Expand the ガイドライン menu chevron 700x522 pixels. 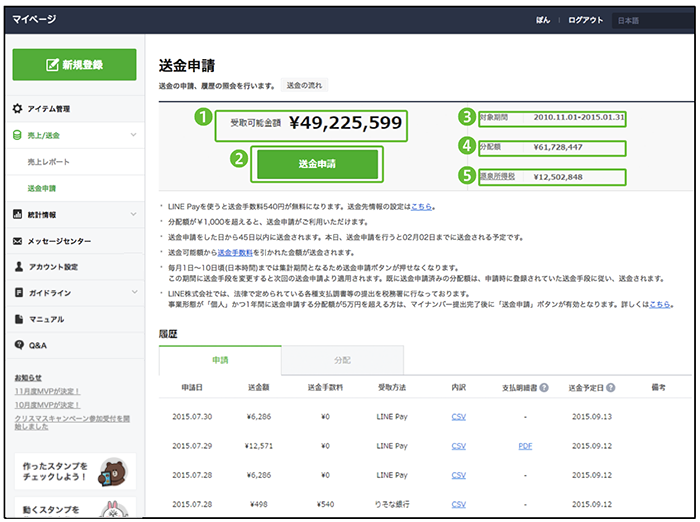coord(134,292)
